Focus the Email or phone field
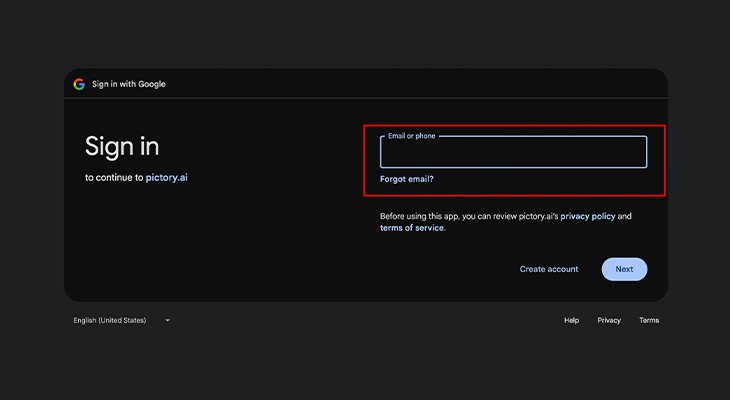Viewport: 730px width, 400px height. pos(513,153)
